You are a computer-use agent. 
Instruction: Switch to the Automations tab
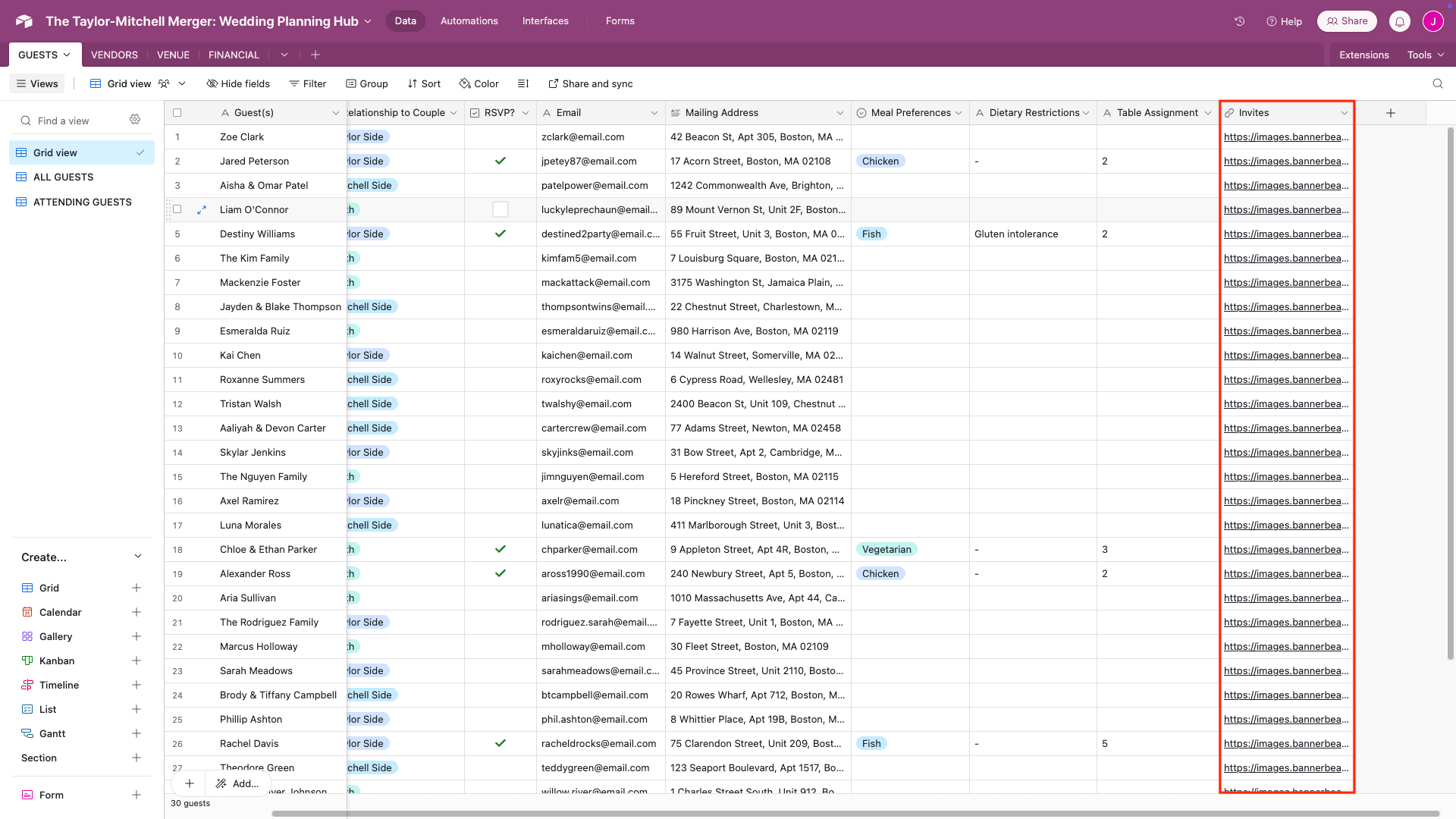click(469, 20)
